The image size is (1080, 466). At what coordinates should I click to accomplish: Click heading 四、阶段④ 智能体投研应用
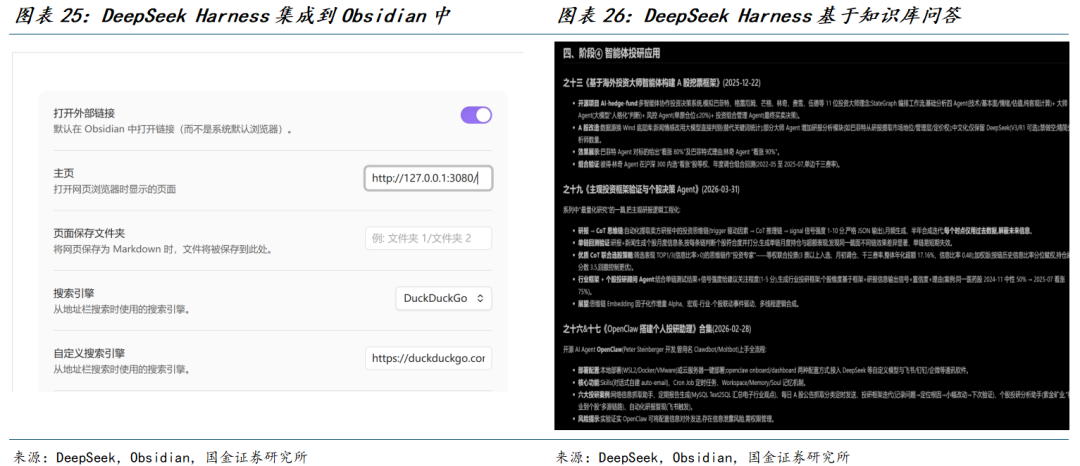pos(613,53)
